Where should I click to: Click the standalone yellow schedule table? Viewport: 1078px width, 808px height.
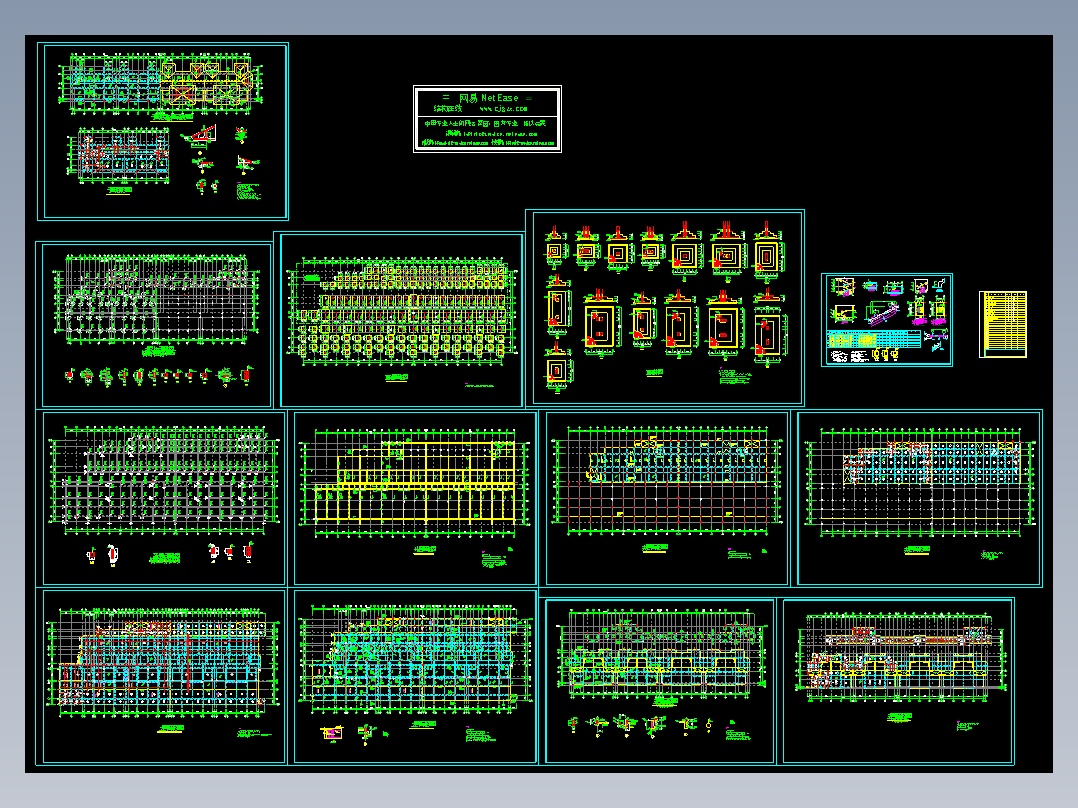(1003, 325)
